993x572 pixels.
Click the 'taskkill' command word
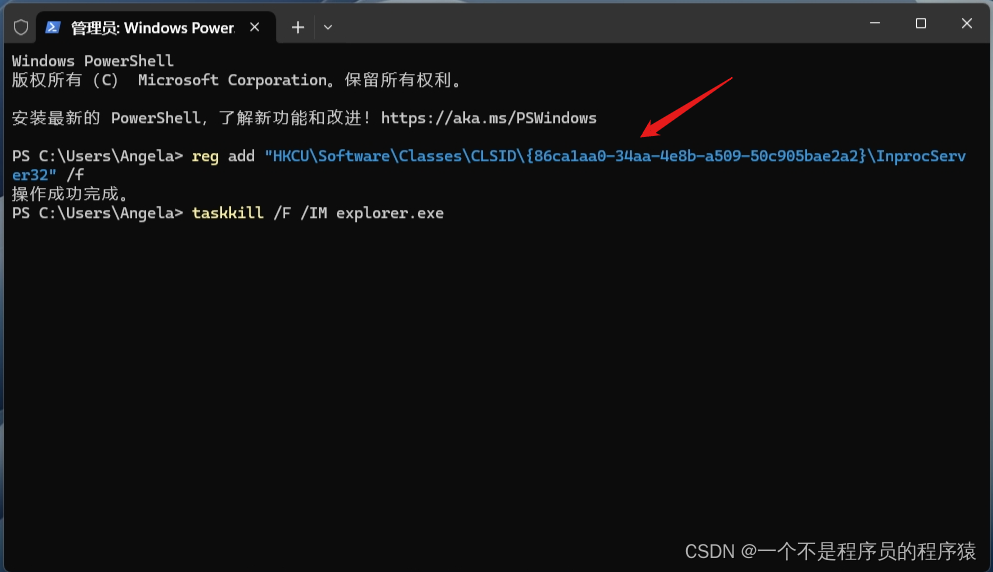click(228, 213)
